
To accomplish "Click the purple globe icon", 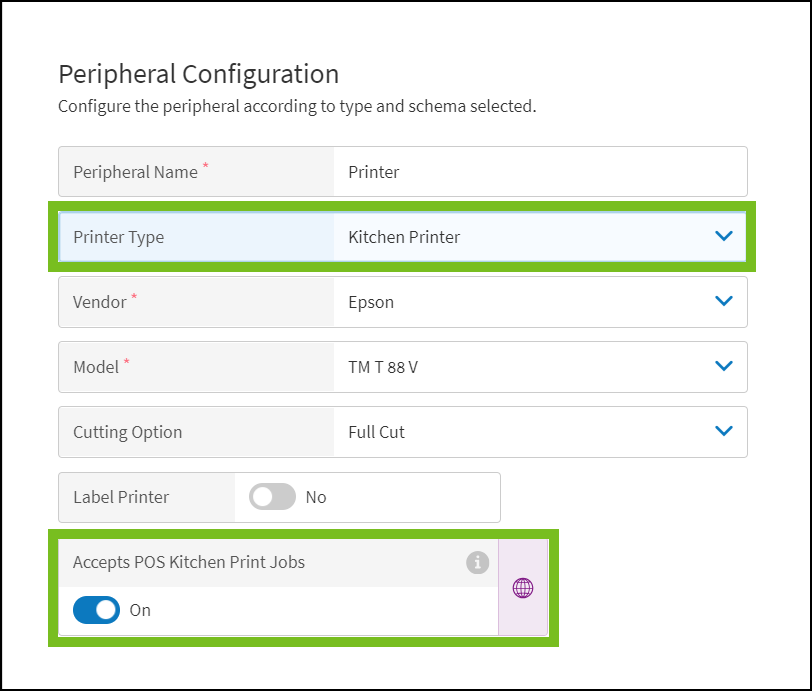I will click(523, 588).
